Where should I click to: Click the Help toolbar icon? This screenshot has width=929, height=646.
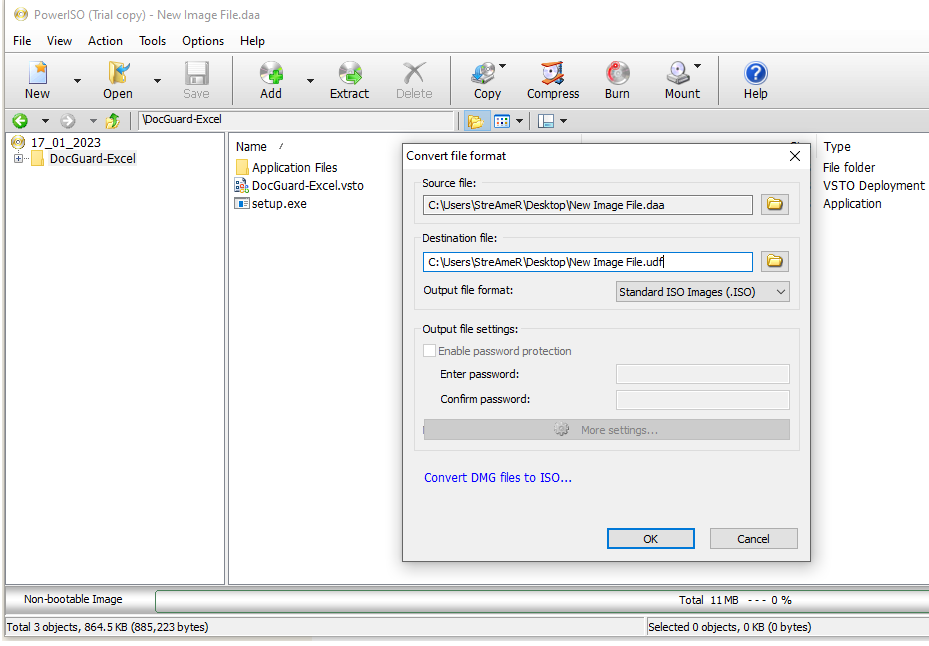[x=755, y=81]
